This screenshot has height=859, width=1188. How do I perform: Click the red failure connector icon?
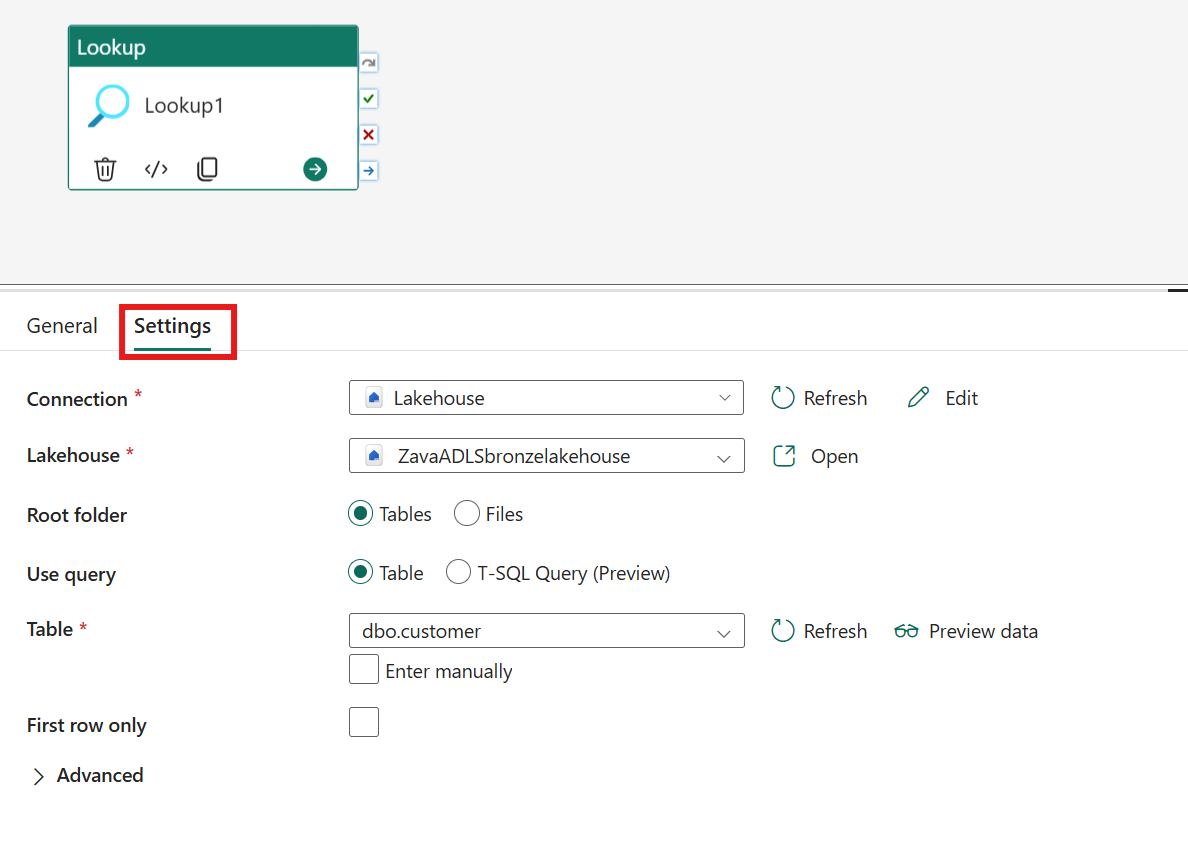(368, 134)
